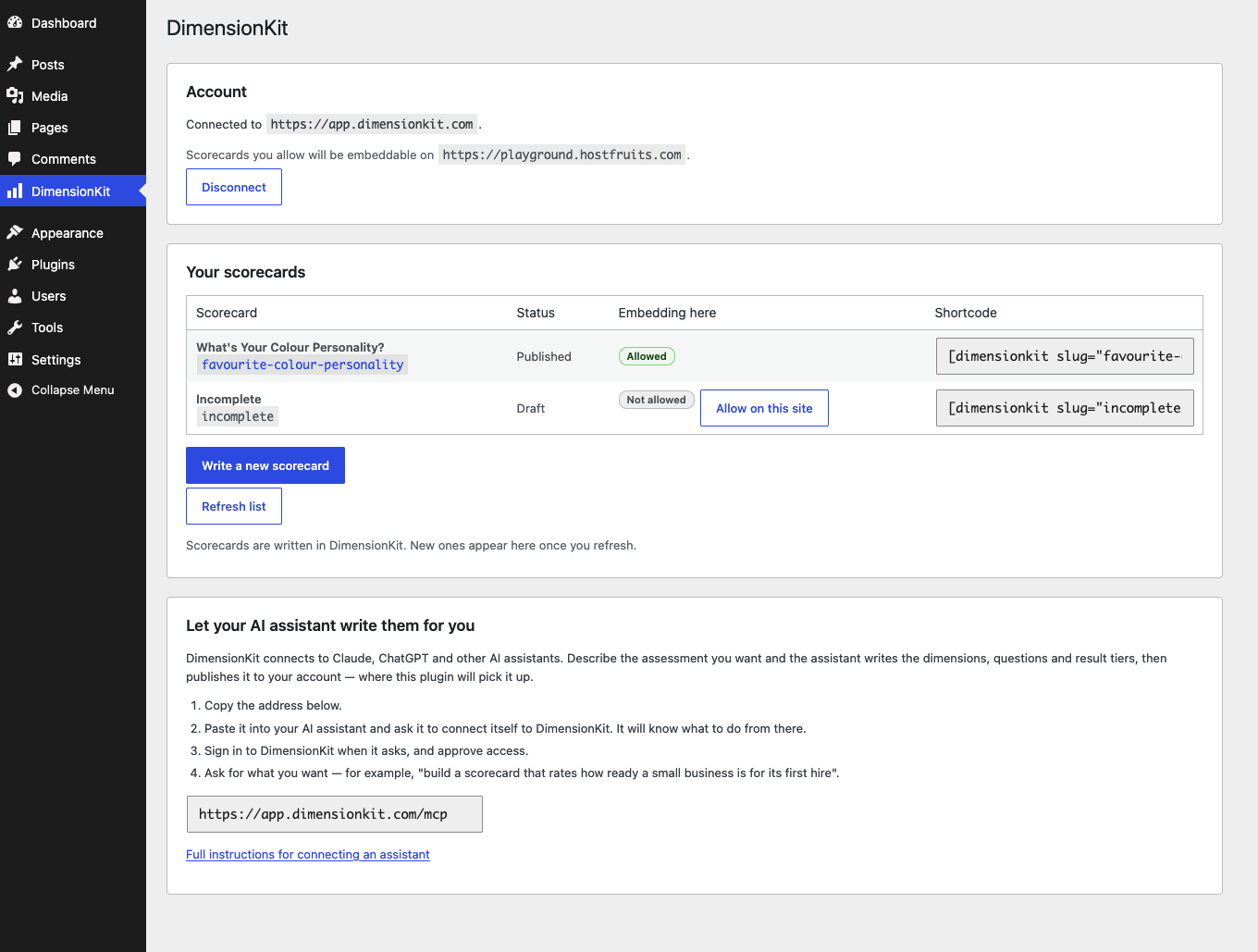1258x952 pixels.
Task: Click the Plugins plug icon
Action: [x=15, y=264]
